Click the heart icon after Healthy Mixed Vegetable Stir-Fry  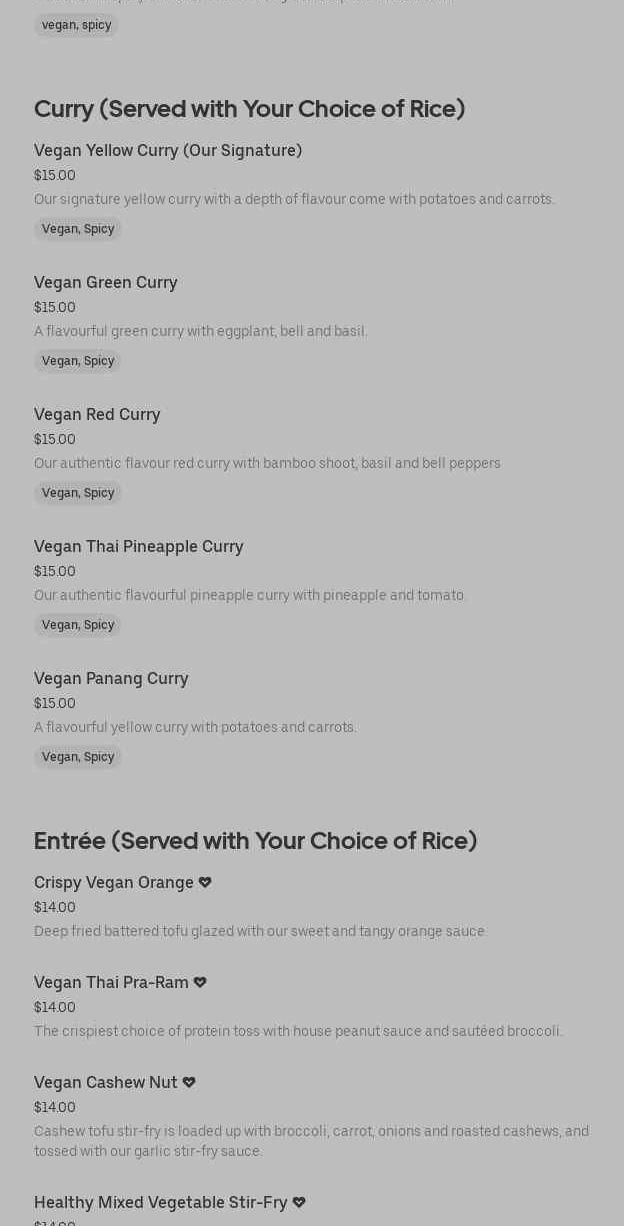click(299, 1202)
